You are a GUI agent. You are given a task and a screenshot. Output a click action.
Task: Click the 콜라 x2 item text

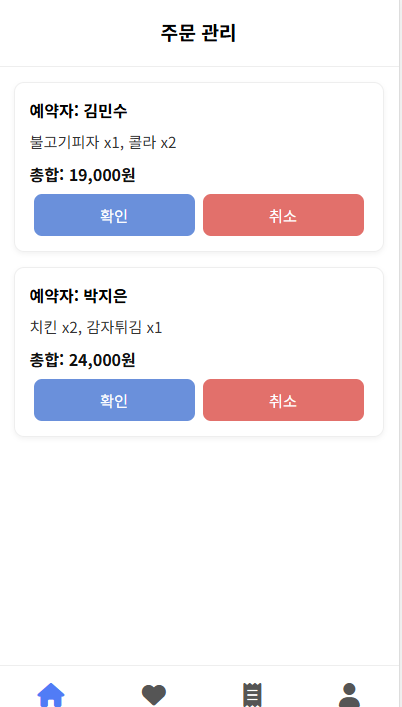coord(152,143)
